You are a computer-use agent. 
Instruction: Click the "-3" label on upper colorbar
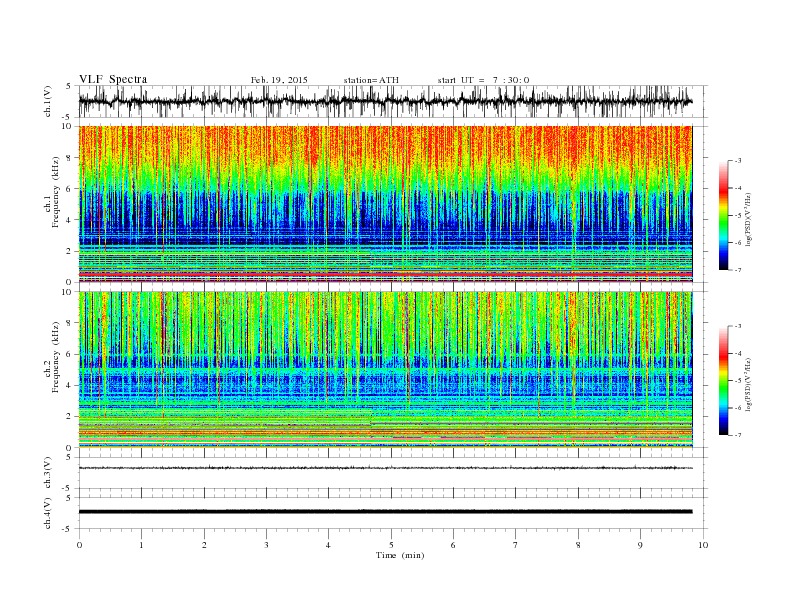[737, 161]
